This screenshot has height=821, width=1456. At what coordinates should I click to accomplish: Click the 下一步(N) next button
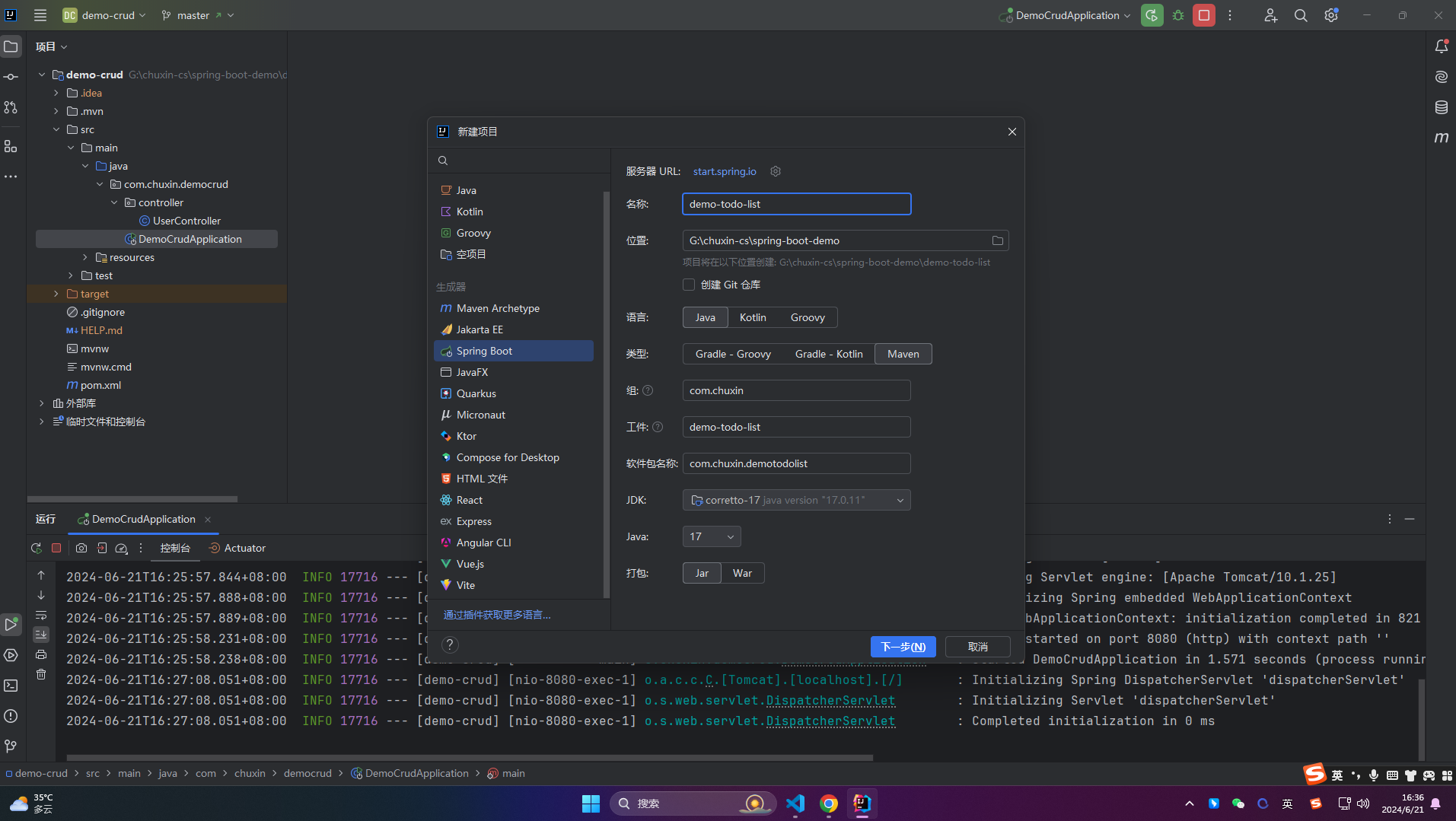click(x=903, y=647)
